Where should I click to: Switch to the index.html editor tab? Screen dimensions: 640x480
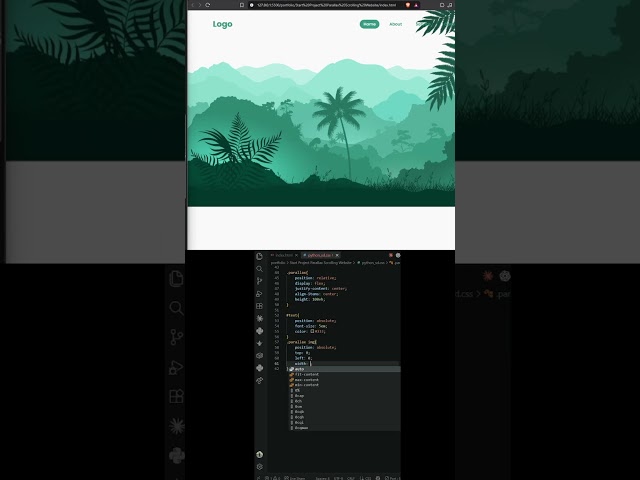[282, 255]
